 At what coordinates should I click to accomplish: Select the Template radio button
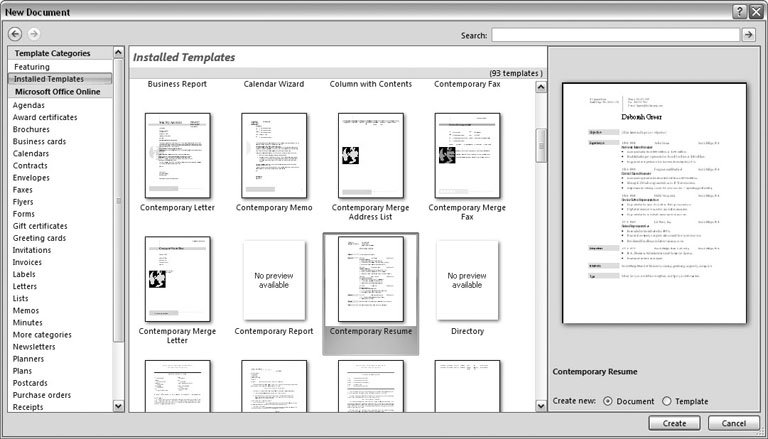click(666, 401)
